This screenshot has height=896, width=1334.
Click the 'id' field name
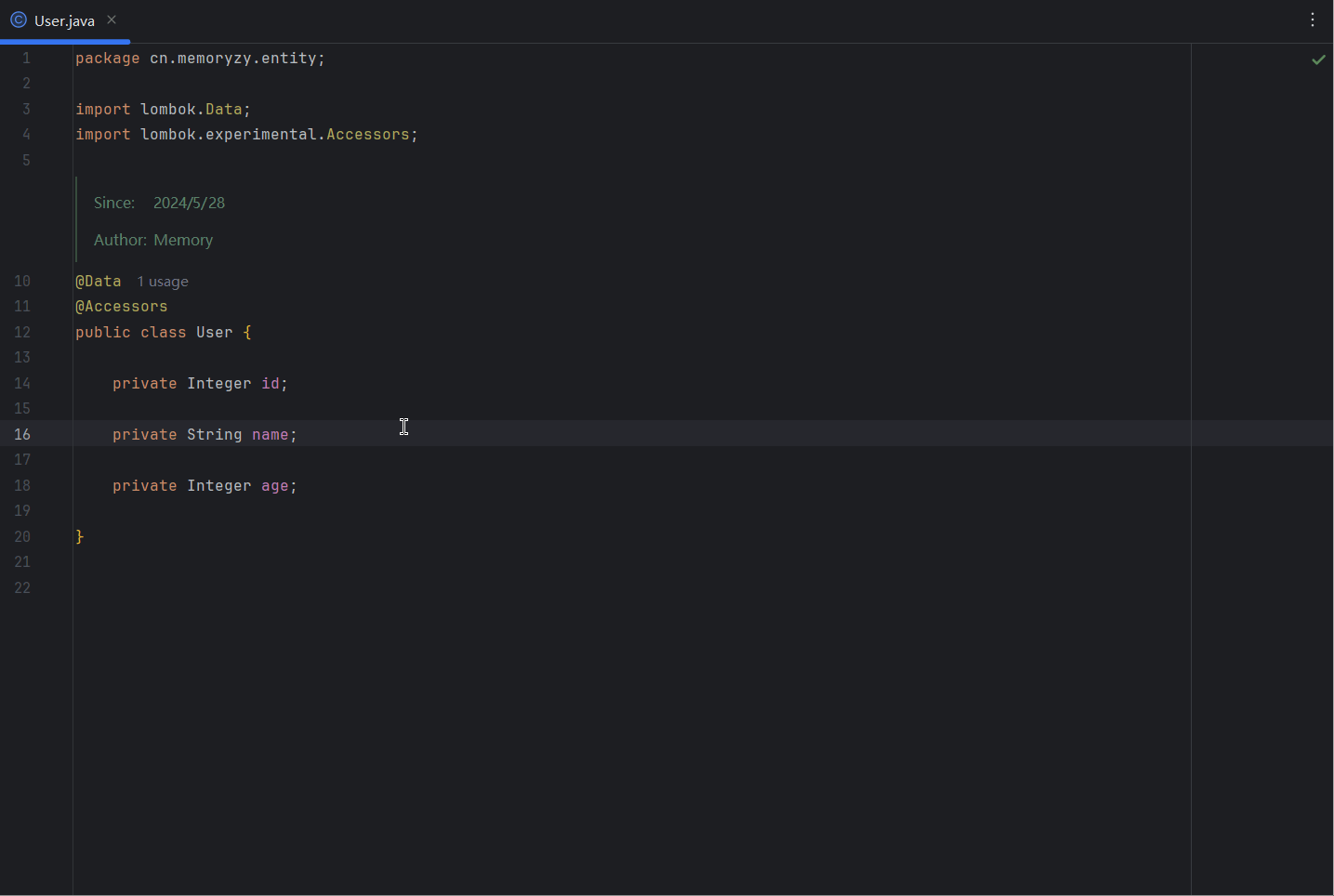271,384
